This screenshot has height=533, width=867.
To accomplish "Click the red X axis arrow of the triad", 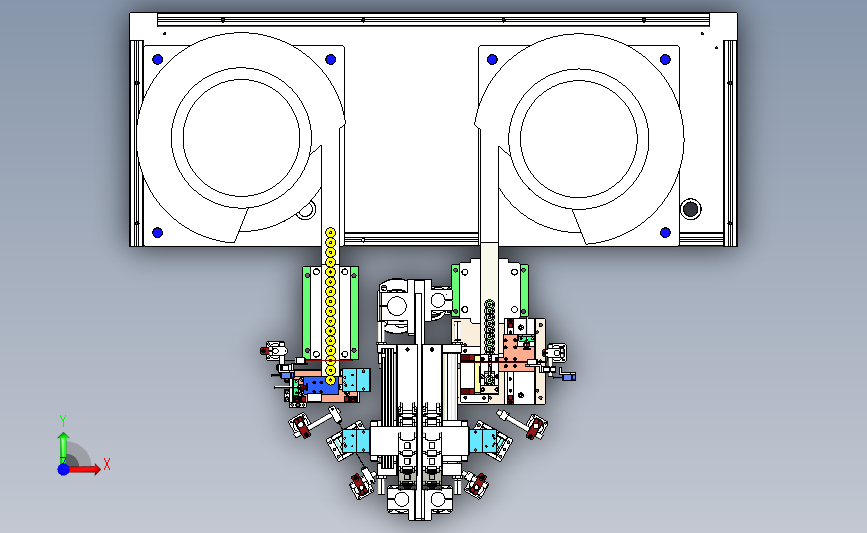I will coord(84,469).
